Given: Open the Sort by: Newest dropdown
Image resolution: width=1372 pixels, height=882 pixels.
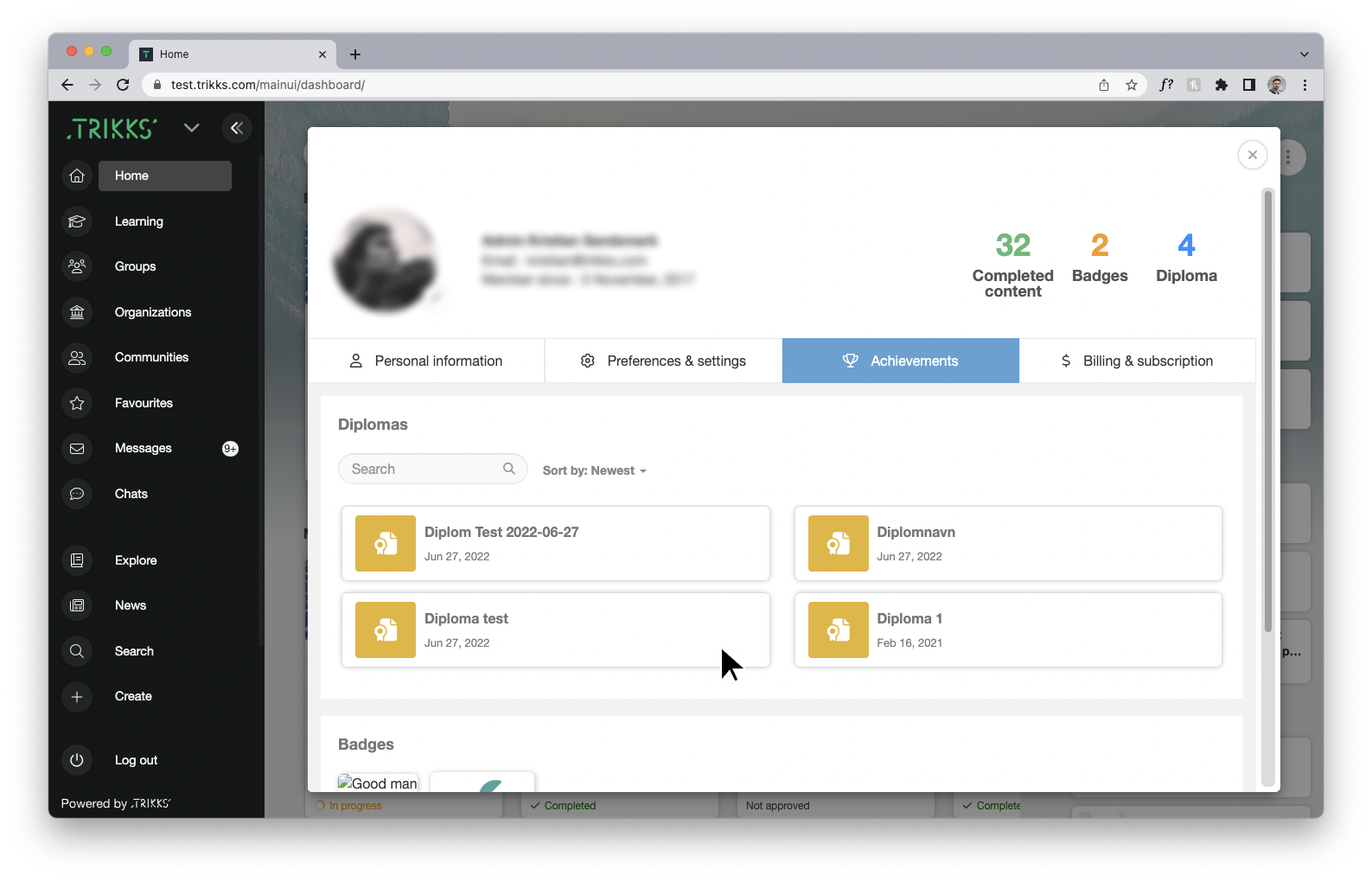Looking at the screenshot, I should click(595, 470).
